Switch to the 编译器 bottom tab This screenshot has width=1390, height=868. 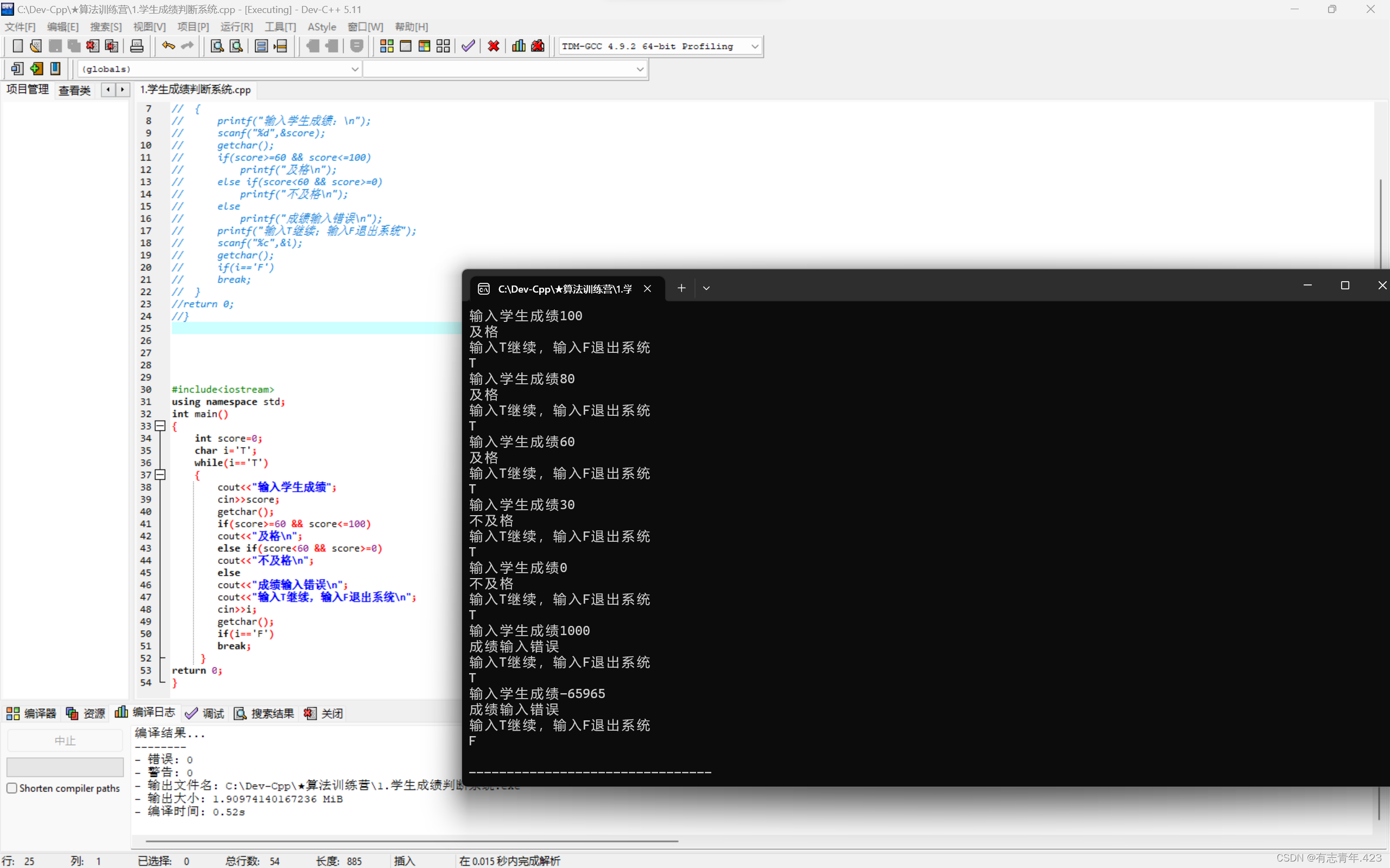coord(31,713)
